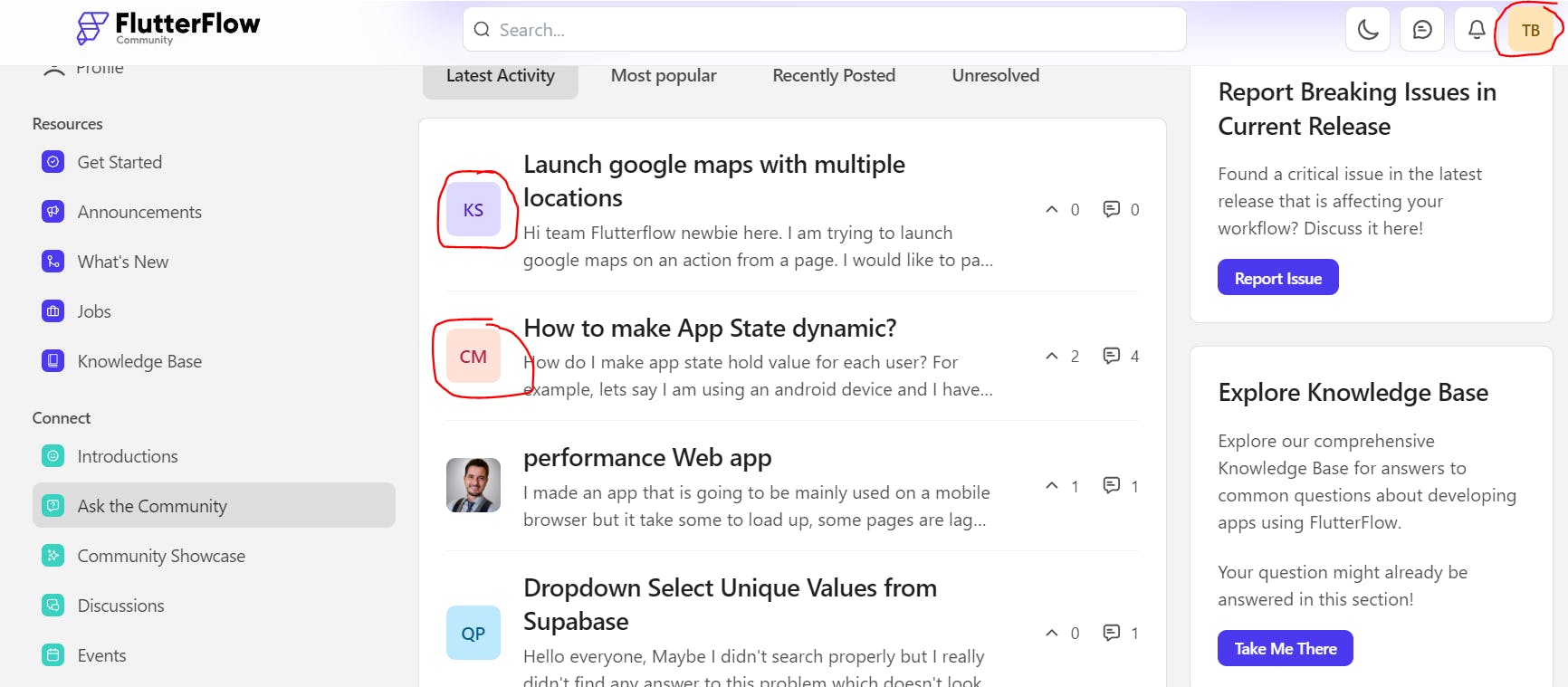The image size is (1568, 687).
Task: Select the Recently Posted tab
Action: tap(834, 76)
